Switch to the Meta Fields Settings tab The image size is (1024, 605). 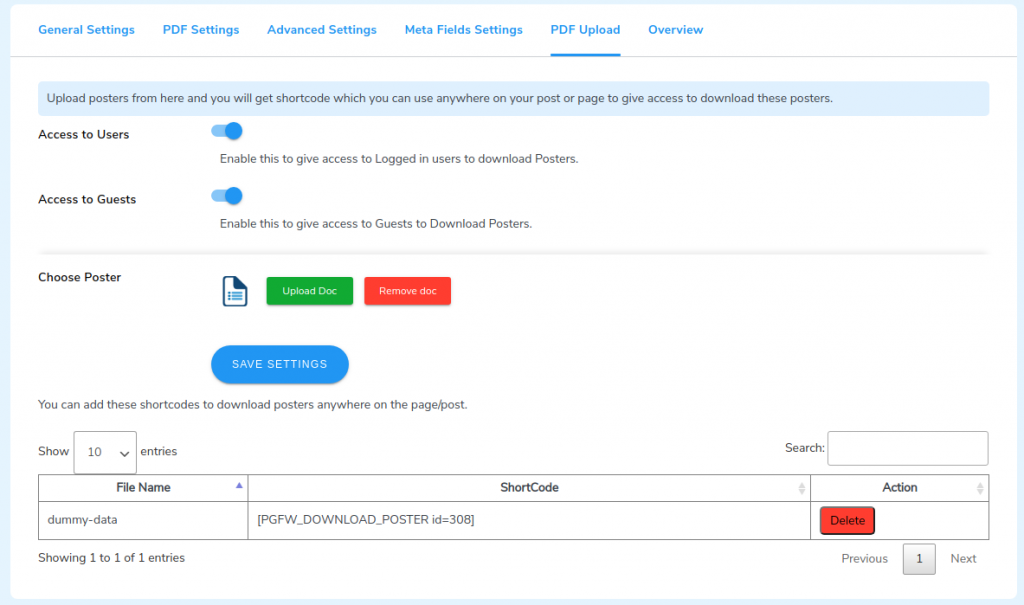pos(463,30)
